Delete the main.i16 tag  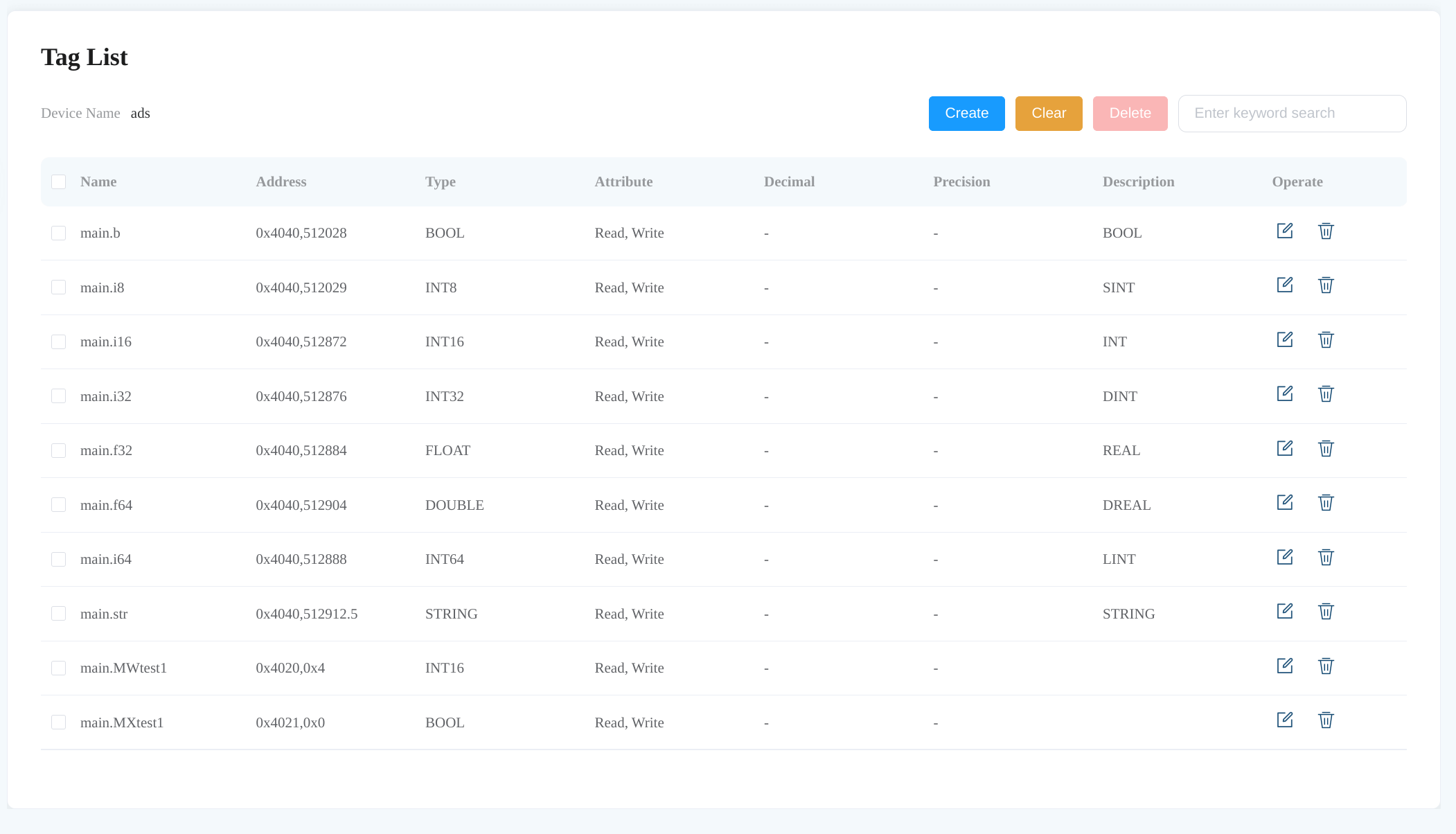tap(1326, 340)
